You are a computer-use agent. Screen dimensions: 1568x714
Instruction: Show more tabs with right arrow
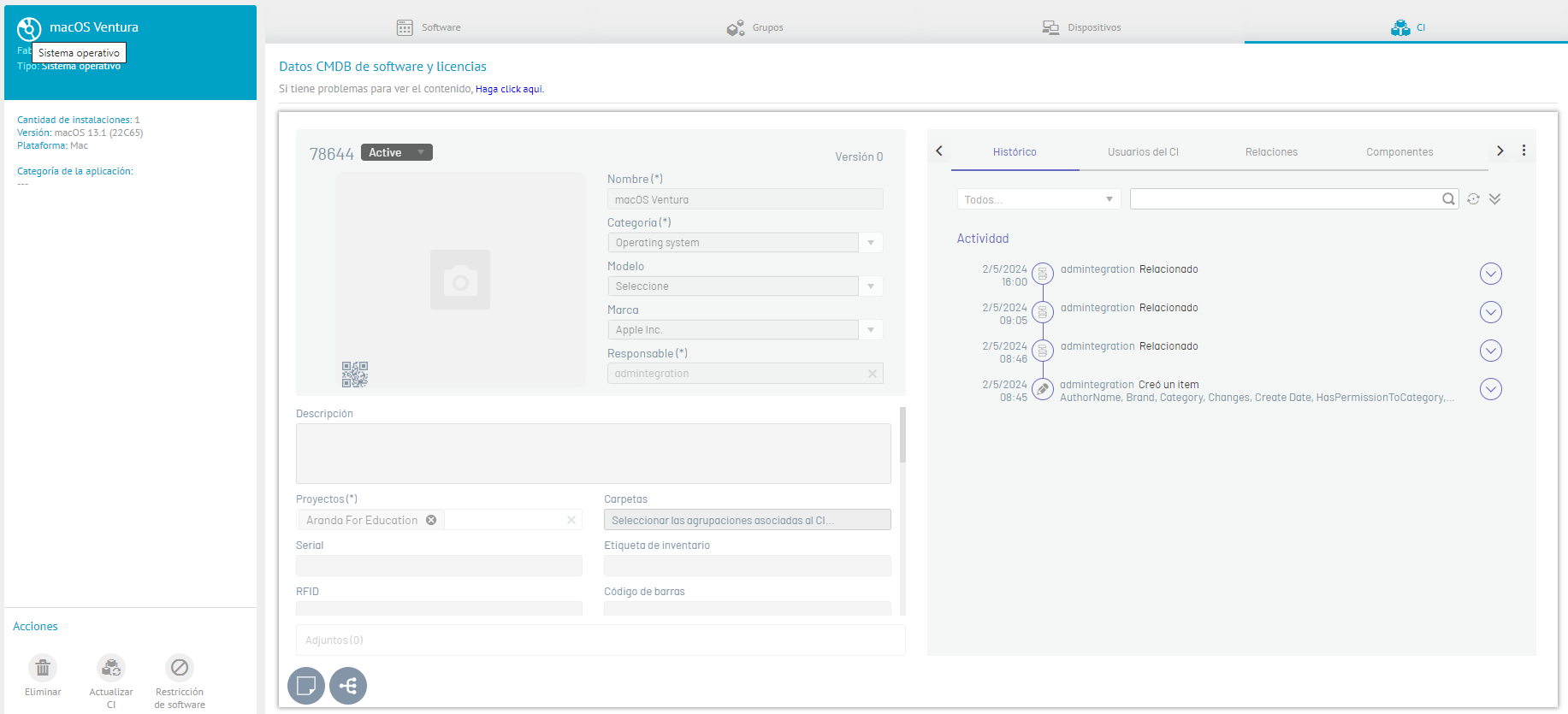[1500, 150]
